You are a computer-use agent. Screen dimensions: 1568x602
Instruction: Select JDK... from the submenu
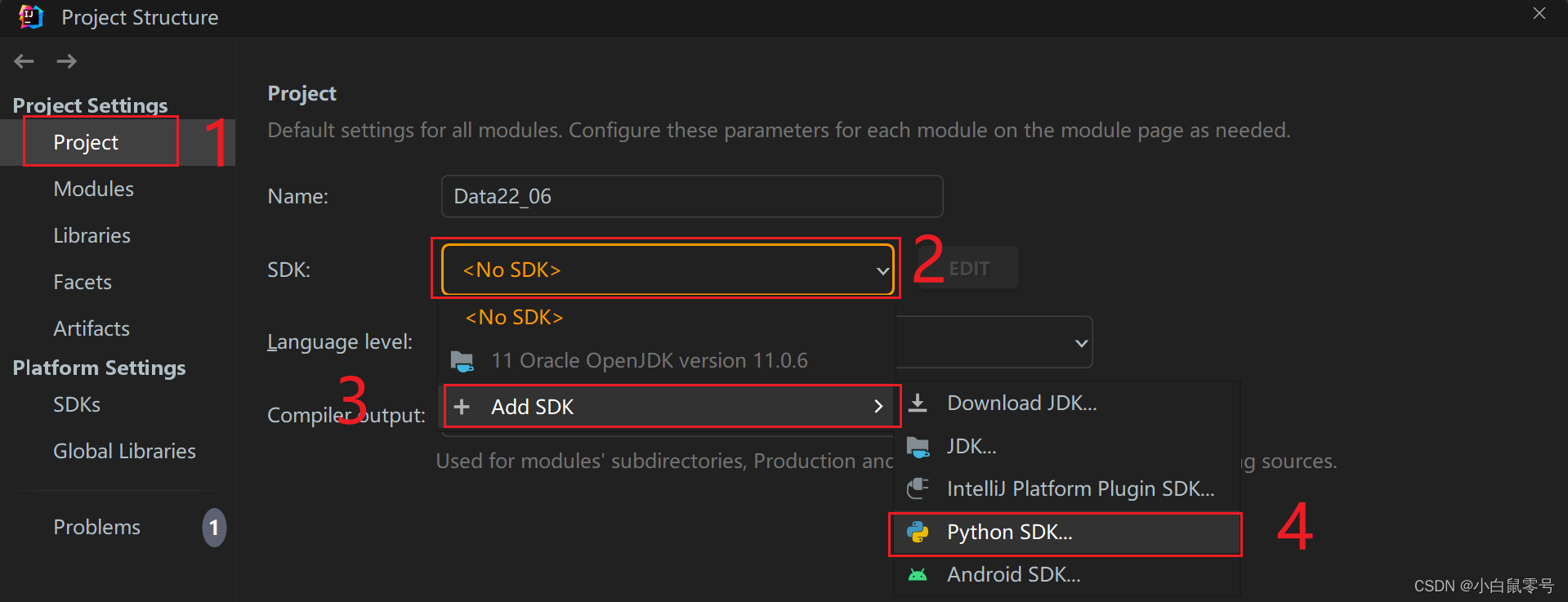click(x=1065, y=446)
